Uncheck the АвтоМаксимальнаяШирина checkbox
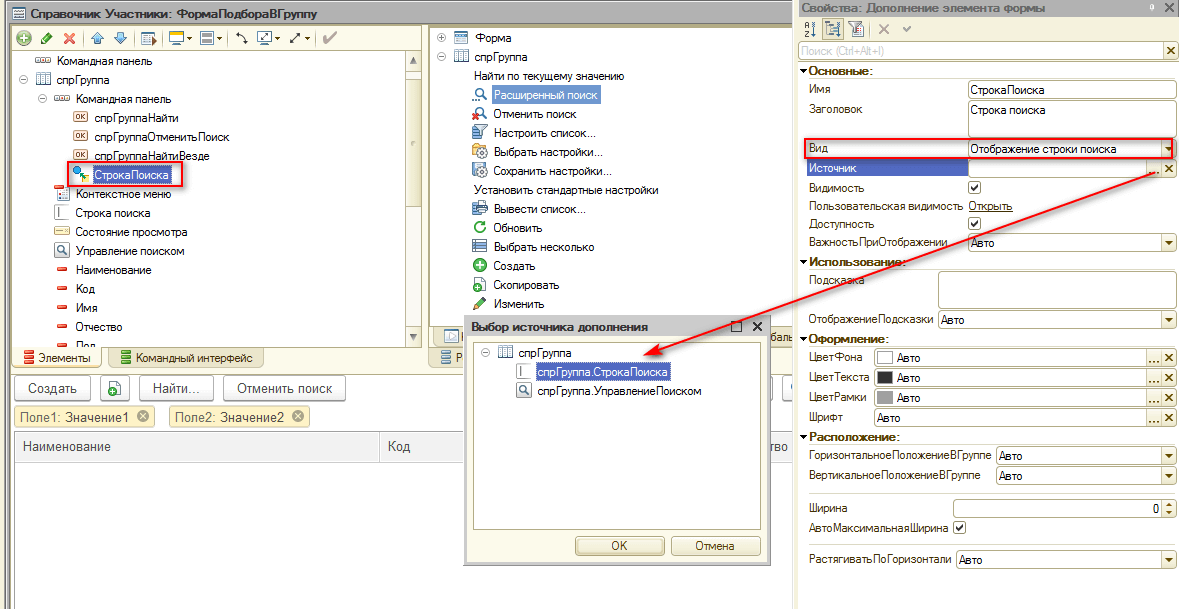1179x609 pixels. [960, 527]
